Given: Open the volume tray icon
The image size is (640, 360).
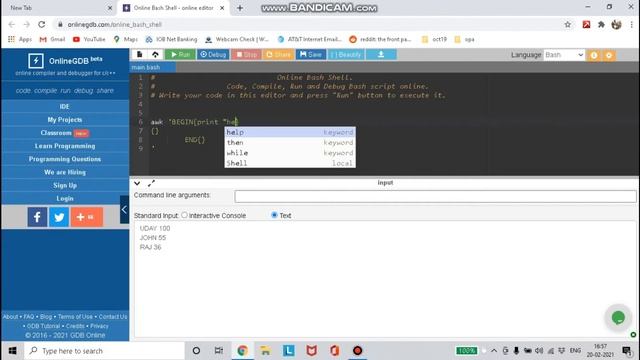Looking at the screenshot, I should tap(539, 351).
